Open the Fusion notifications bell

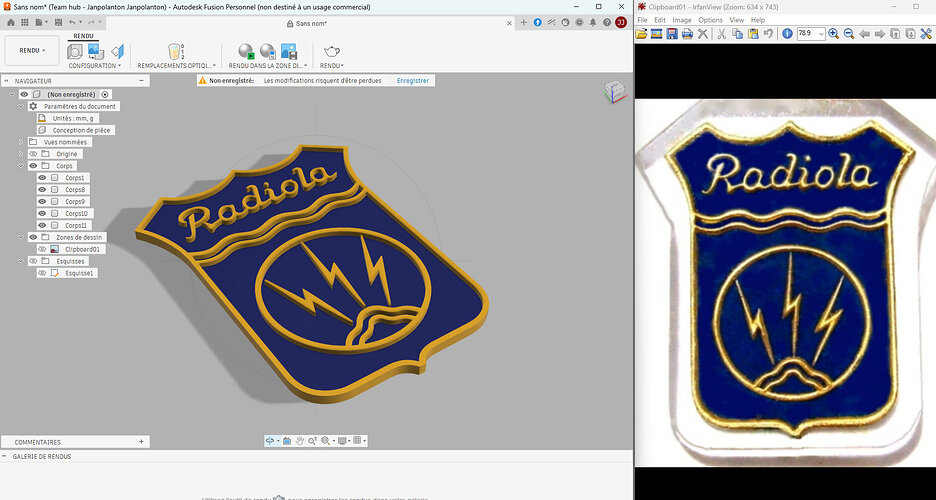coord(593,22)
